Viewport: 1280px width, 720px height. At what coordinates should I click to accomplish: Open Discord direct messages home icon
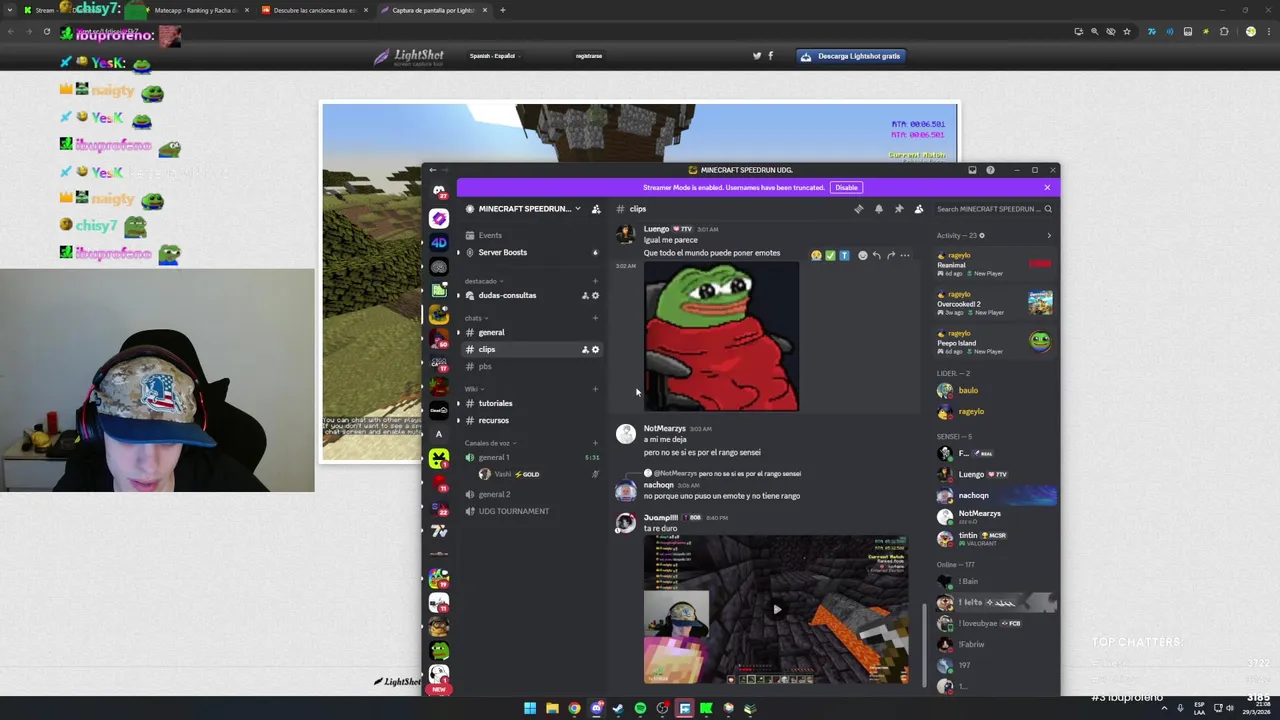pos(439,191)
